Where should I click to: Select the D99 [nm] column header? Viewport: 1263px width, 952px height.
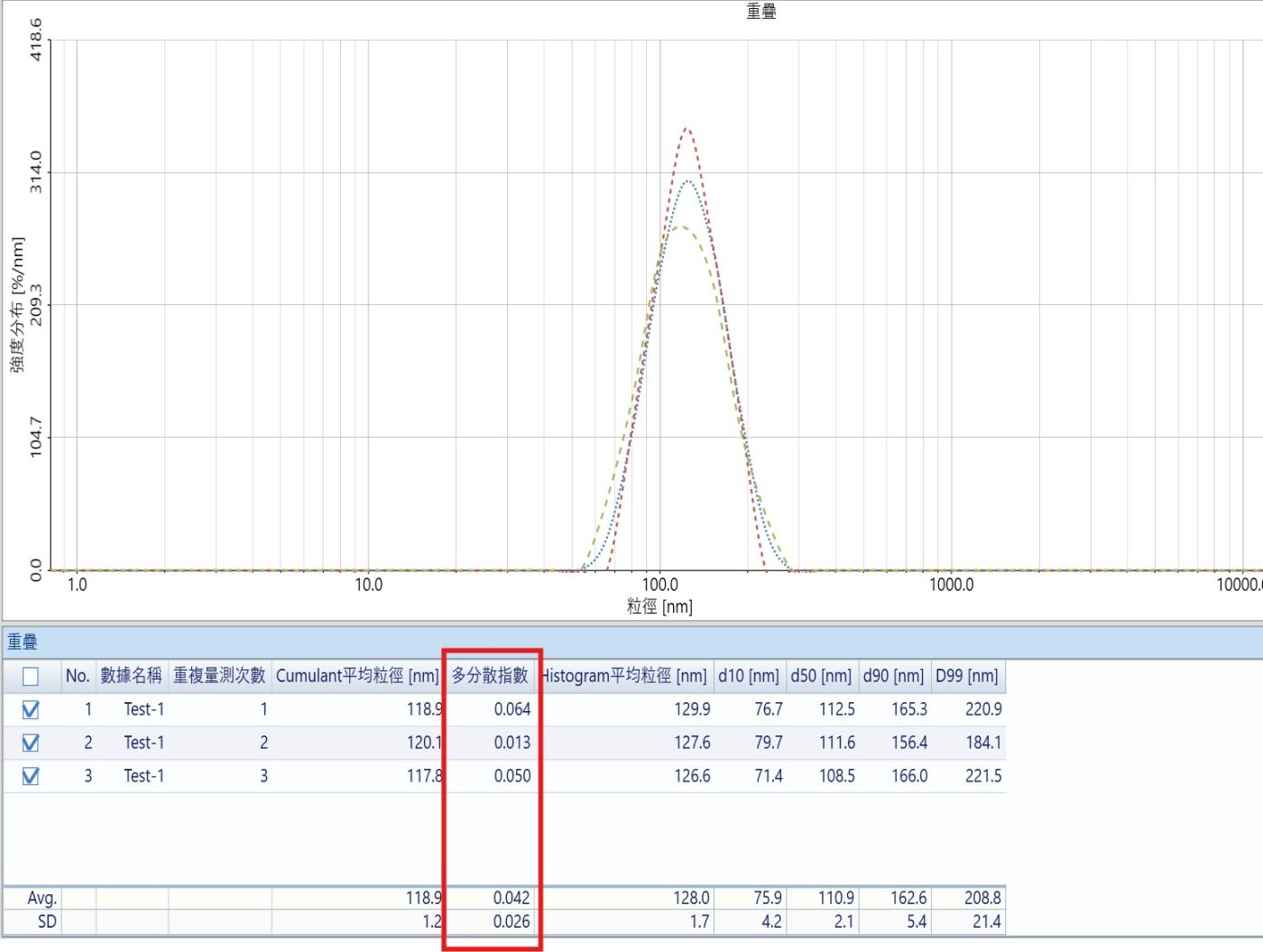967,676
